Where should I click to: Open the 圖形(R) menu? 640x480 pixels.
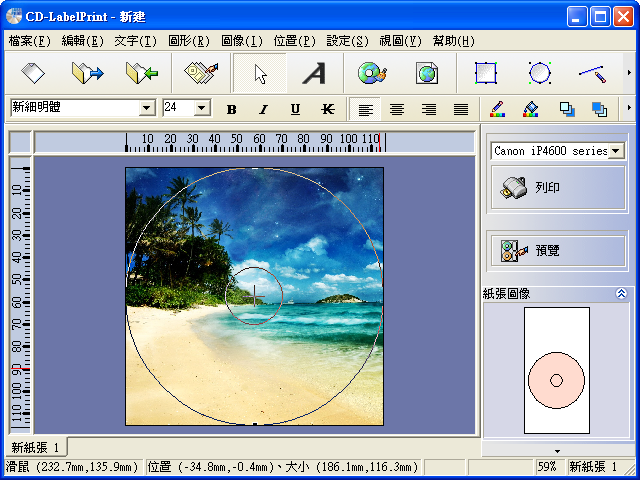(189, 41)
